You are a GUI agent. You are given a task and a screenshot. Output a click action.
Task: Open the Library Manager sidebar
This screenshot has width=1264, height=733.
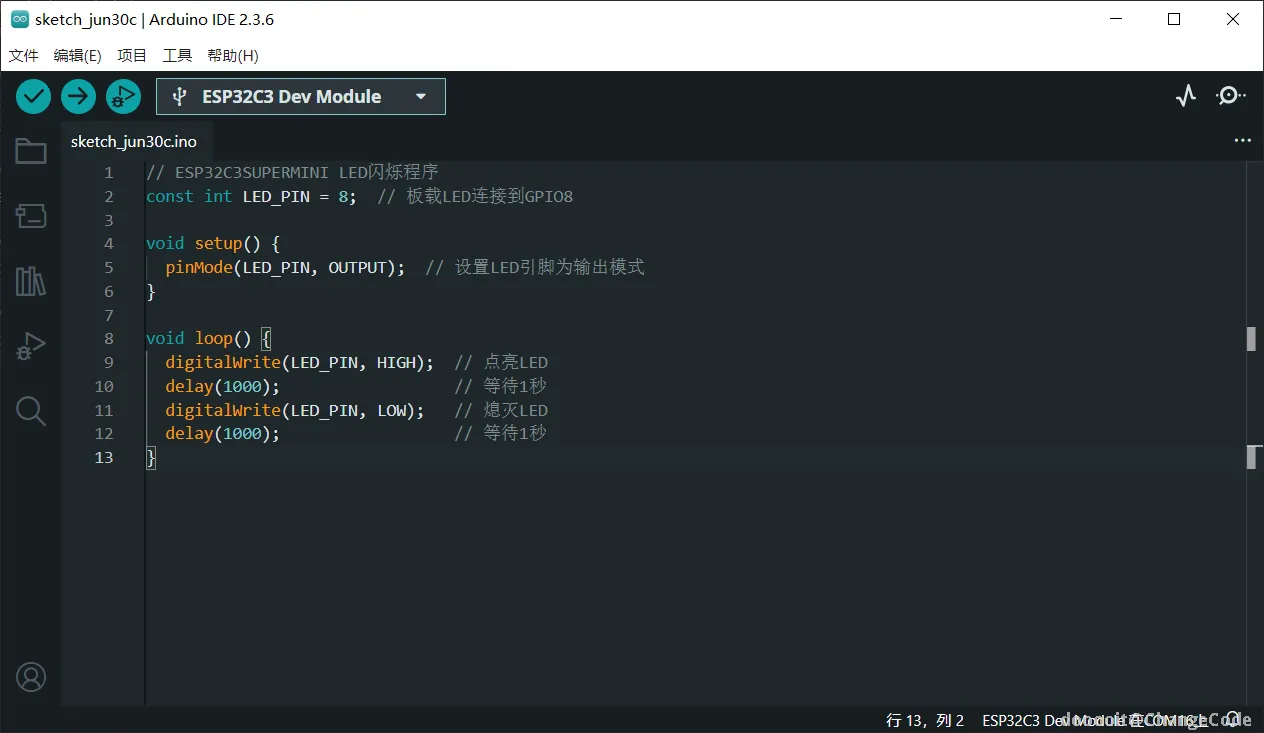(x=31, y=281)
